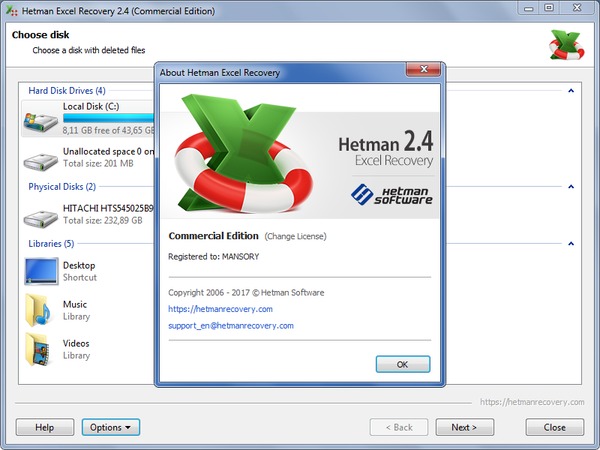Click the Music library folder icon
The height and width of the screenshot is (450, 600).
point(38,310)
